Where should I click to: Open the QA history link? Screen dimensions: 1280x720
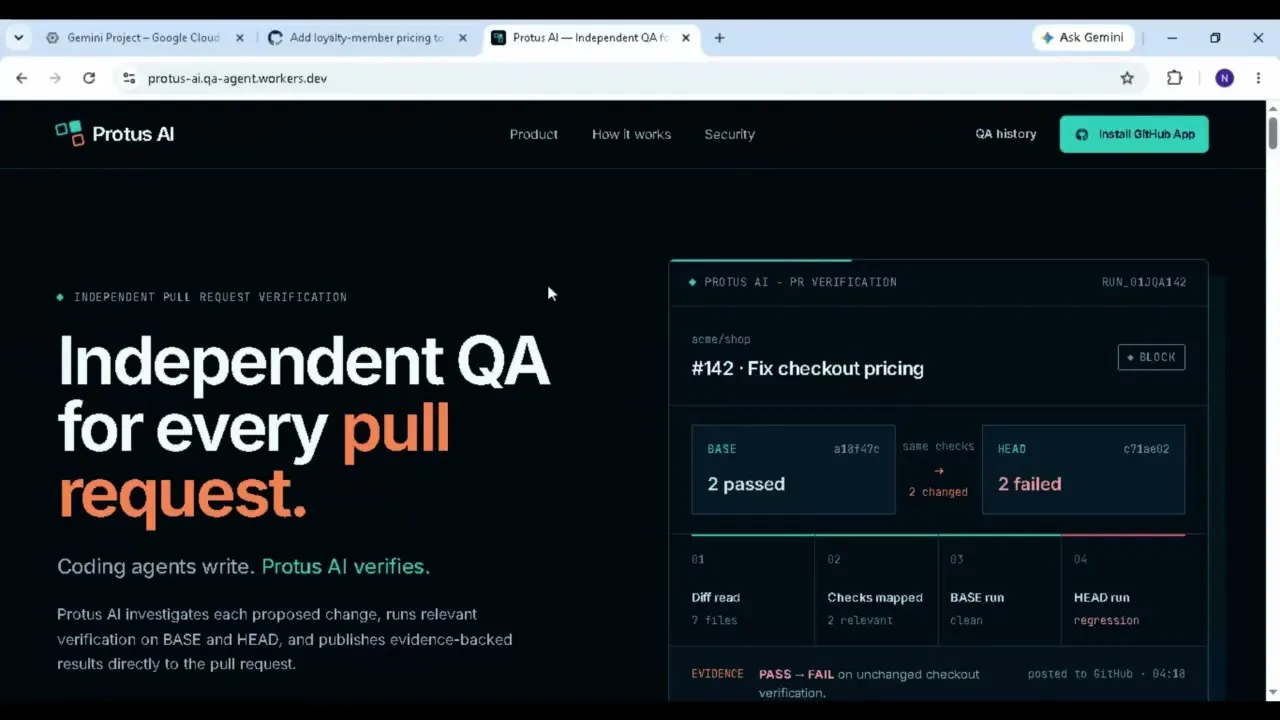tap(1006, 134)
